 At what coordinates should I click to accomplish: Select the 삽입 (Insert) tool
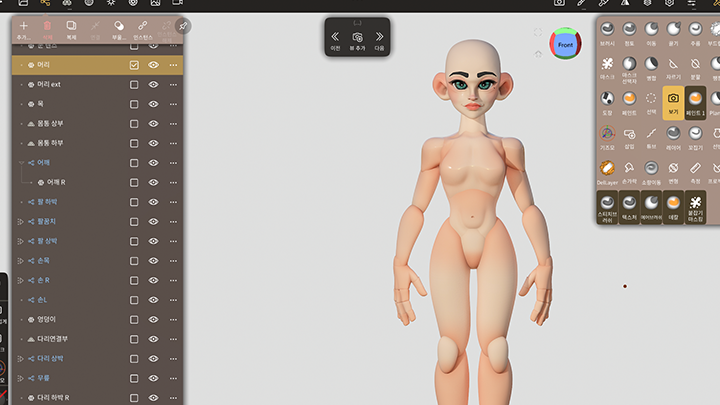click(629, 138)
